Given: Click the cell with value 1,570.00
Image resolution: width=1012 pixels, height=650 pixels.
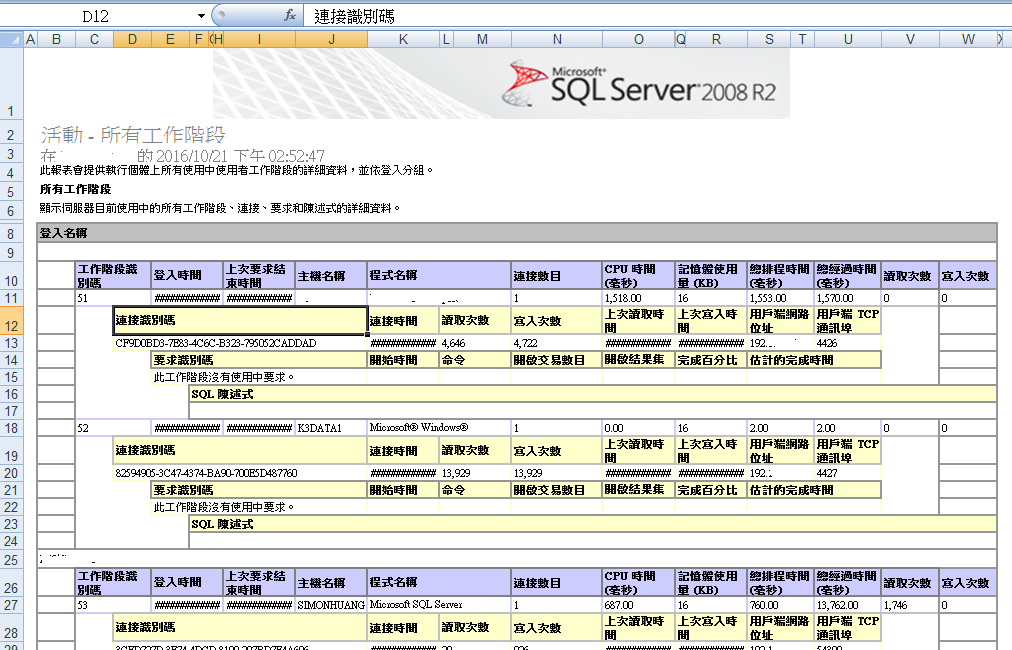Looking at the screenshot, I should (x=848, y=298).
